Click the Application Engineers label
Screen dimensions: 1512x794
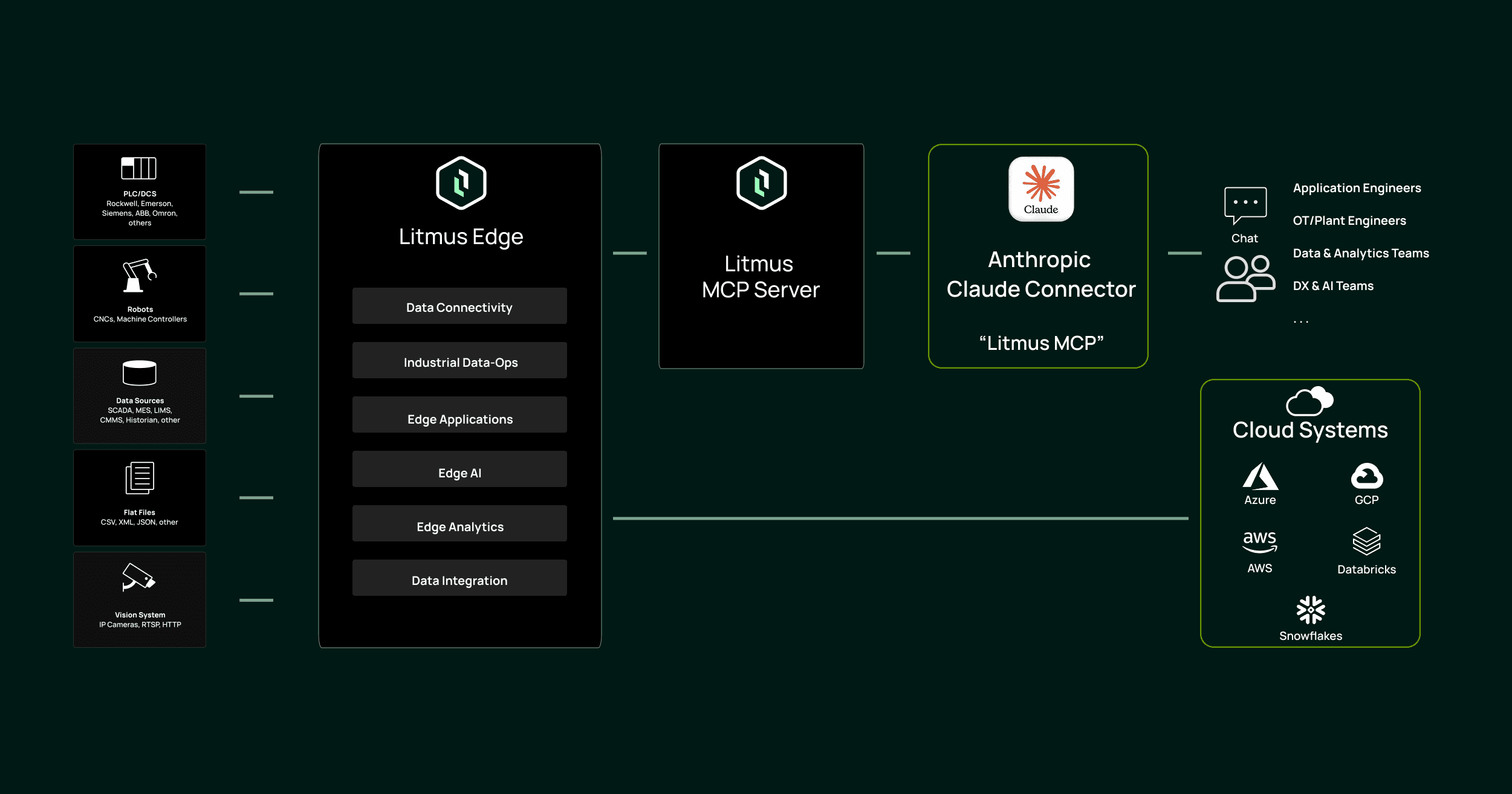click(1357, 188)
